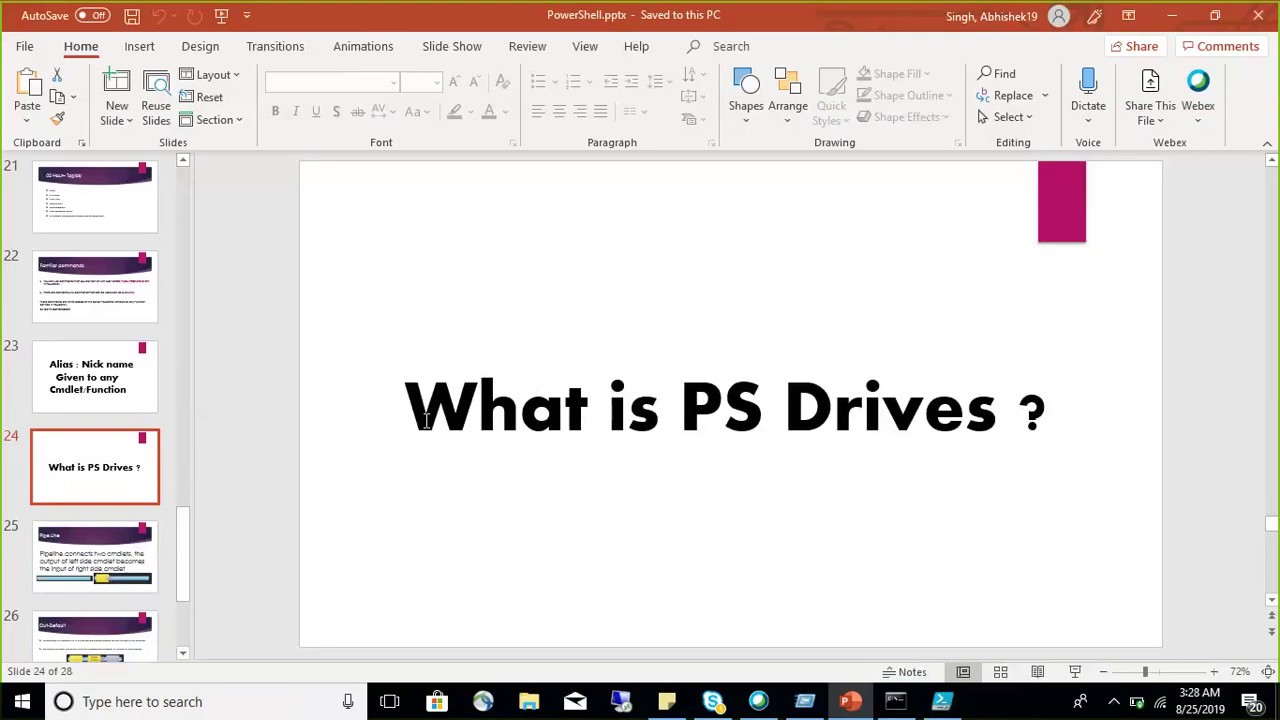Open the Reuse Slides pane
This screenshot has height=720, width=1280.
pos(156,98)
